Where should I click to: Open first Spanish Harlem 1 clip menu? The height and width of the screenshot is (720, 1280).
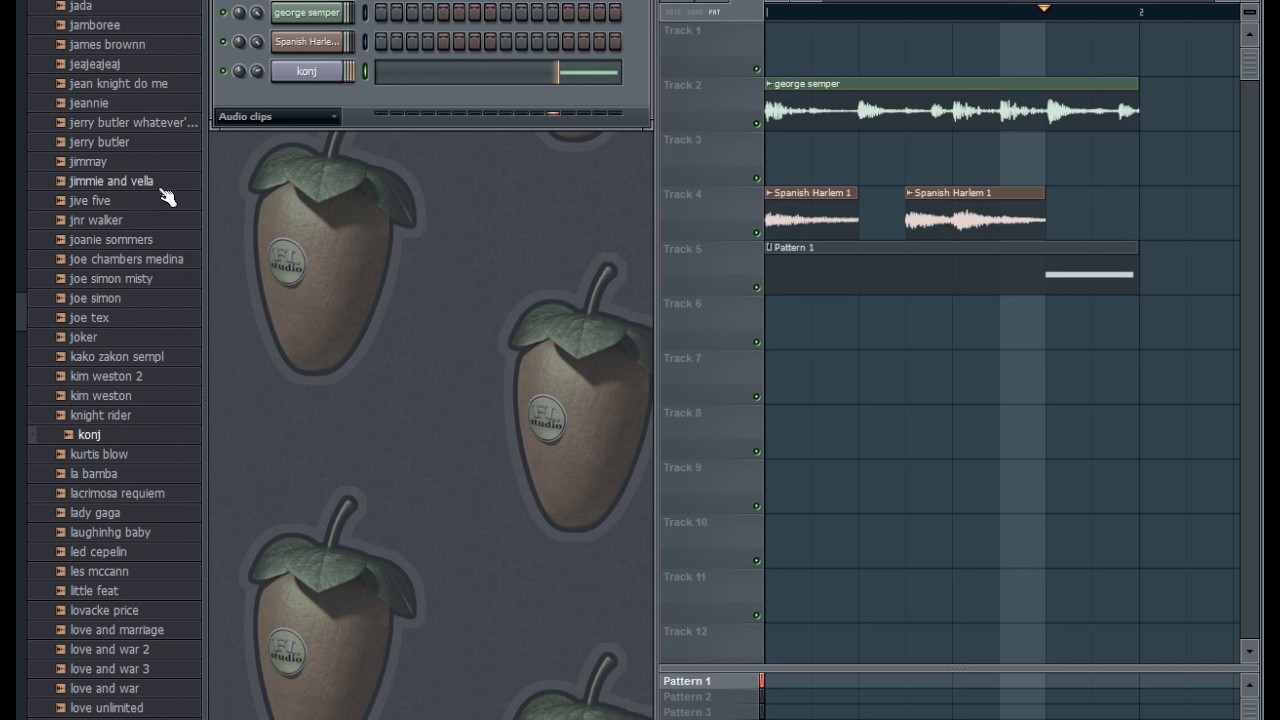(769, 193)
